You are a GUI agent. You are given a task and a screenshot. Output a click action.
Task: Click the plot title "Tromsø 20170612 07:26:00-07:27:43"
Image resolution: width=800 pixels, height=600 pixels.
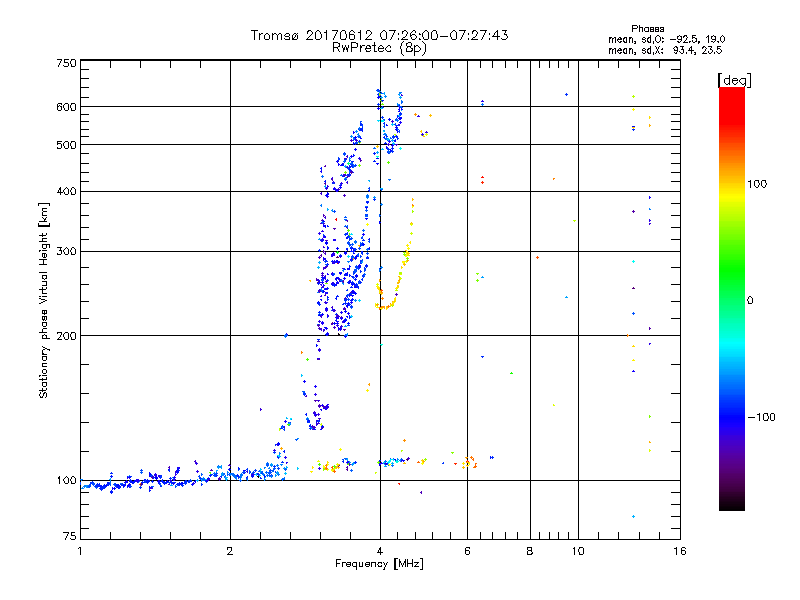[379, 35]
